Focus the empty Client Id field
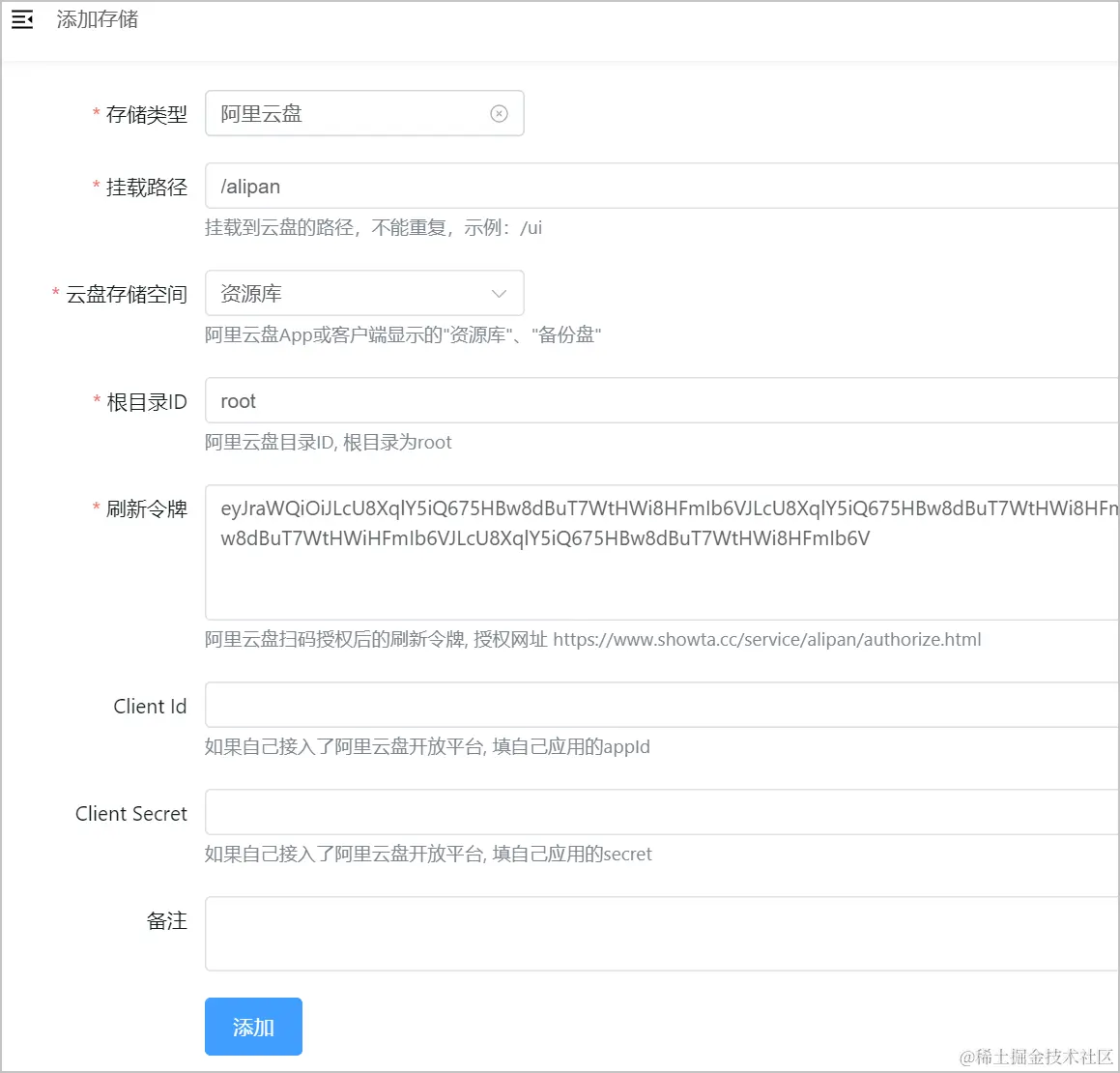This screenshot has height=1073, width=1120. point(662,705)
